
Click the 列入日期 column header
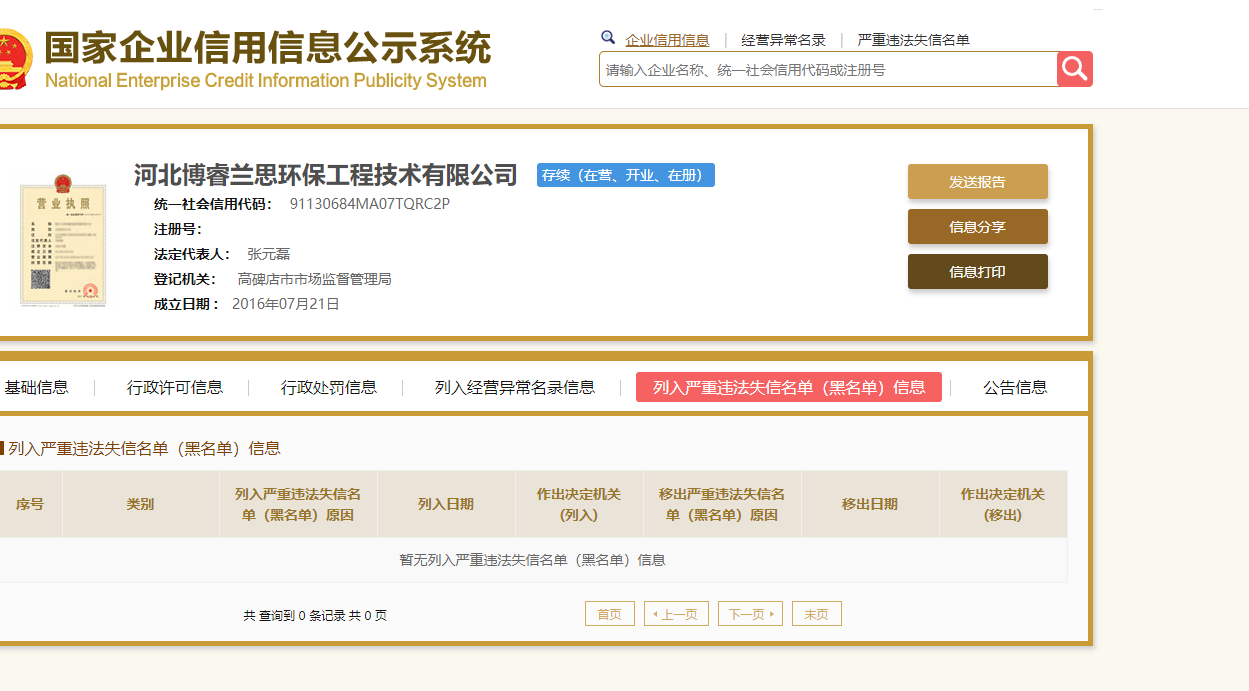(x=446, y=504)
